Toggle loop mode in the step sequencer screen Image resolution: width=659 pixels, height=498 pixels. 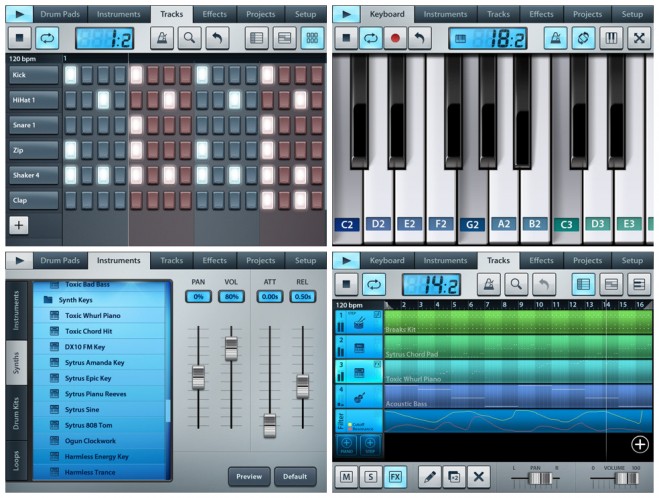pyautogui.click(x=47, y=38)
